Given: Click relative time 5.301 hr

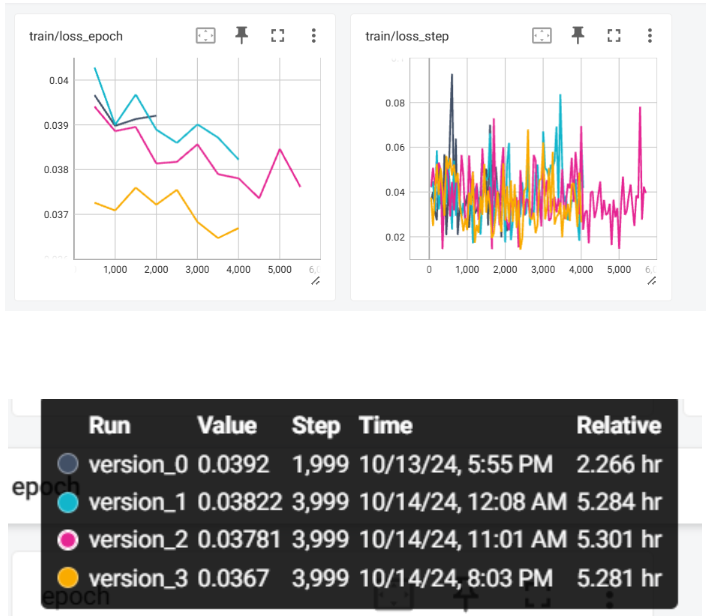Looking at the screenshot, I should (x=619, y=540).
